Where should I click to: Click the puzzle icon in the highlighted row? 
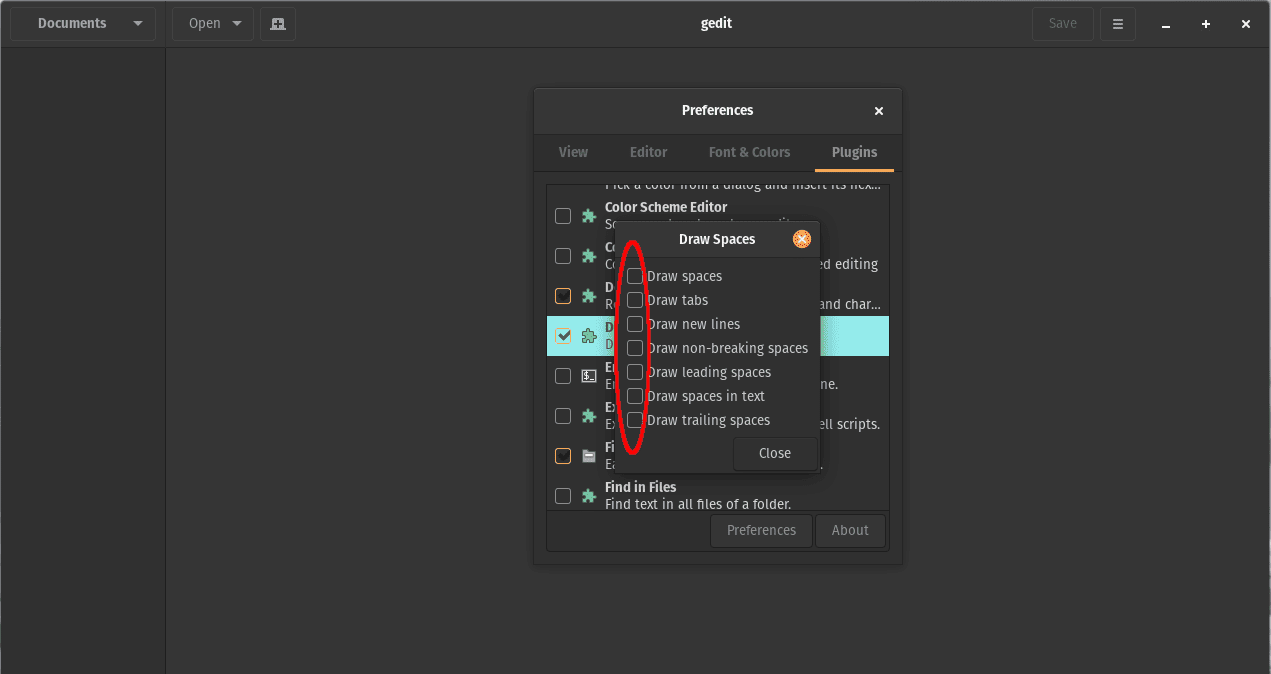pos(589,336)
